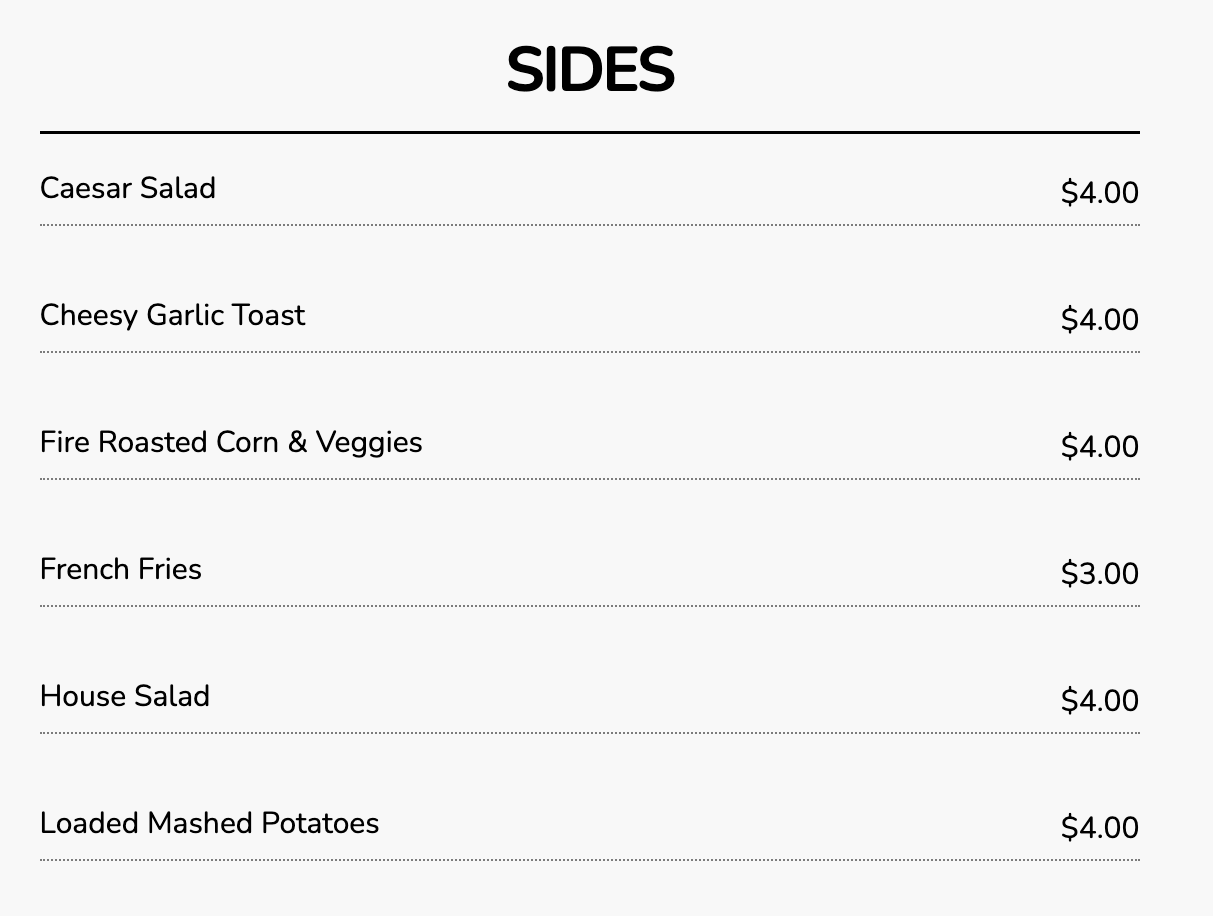This screenshot has height=916, width=1213.
Task: Click the Fire Roasted Corn price
Action: (x=1099, y=446)
